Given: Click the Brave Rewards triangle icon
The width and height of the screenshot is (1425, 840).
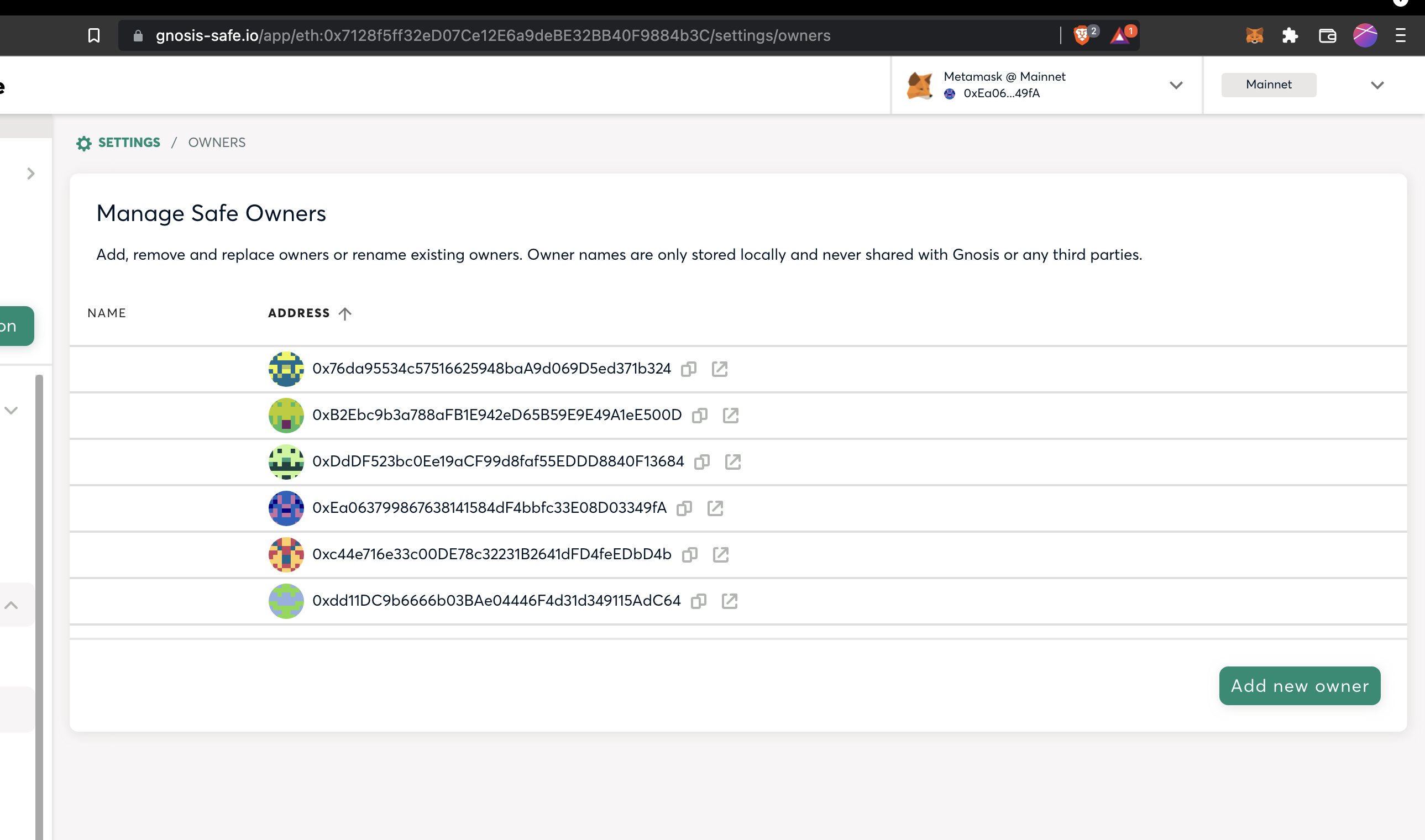Looking at the screenshot, I should coord(1119,36).
